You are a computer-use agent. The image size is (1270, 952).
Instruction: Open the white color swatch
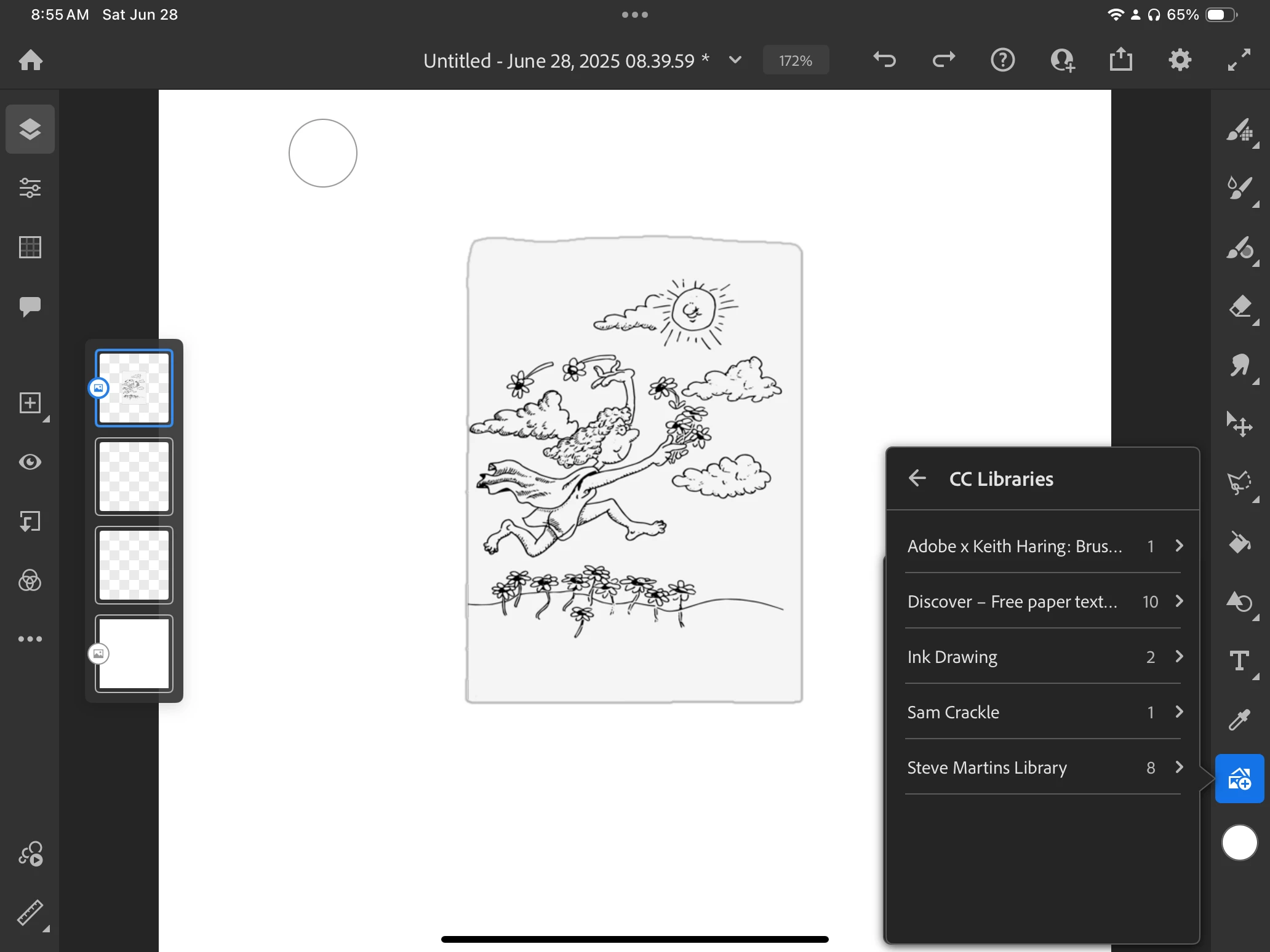pos(1239,843)
